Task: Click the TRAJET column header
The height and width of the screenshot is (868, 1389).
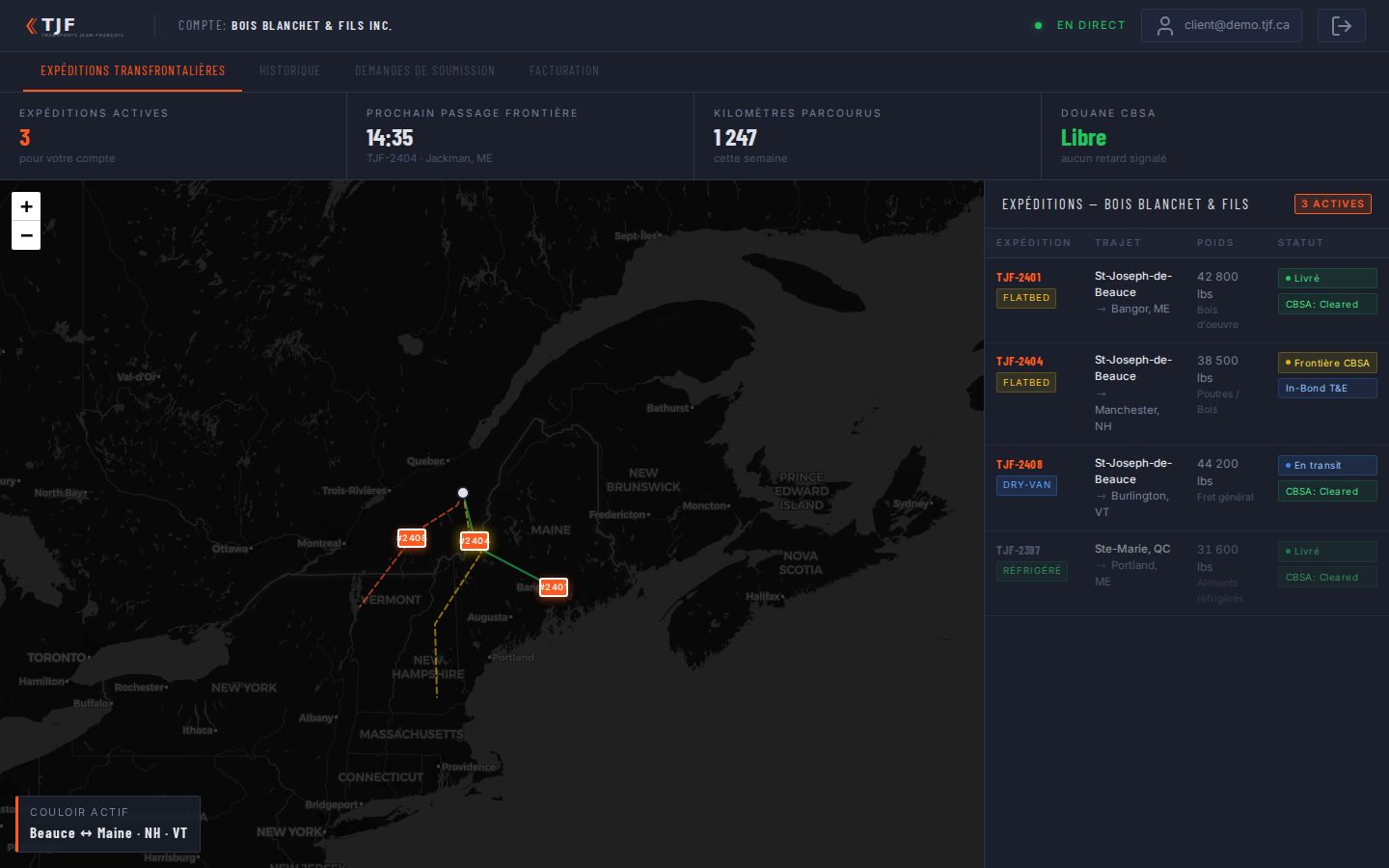Action: tap(1117, 243)
